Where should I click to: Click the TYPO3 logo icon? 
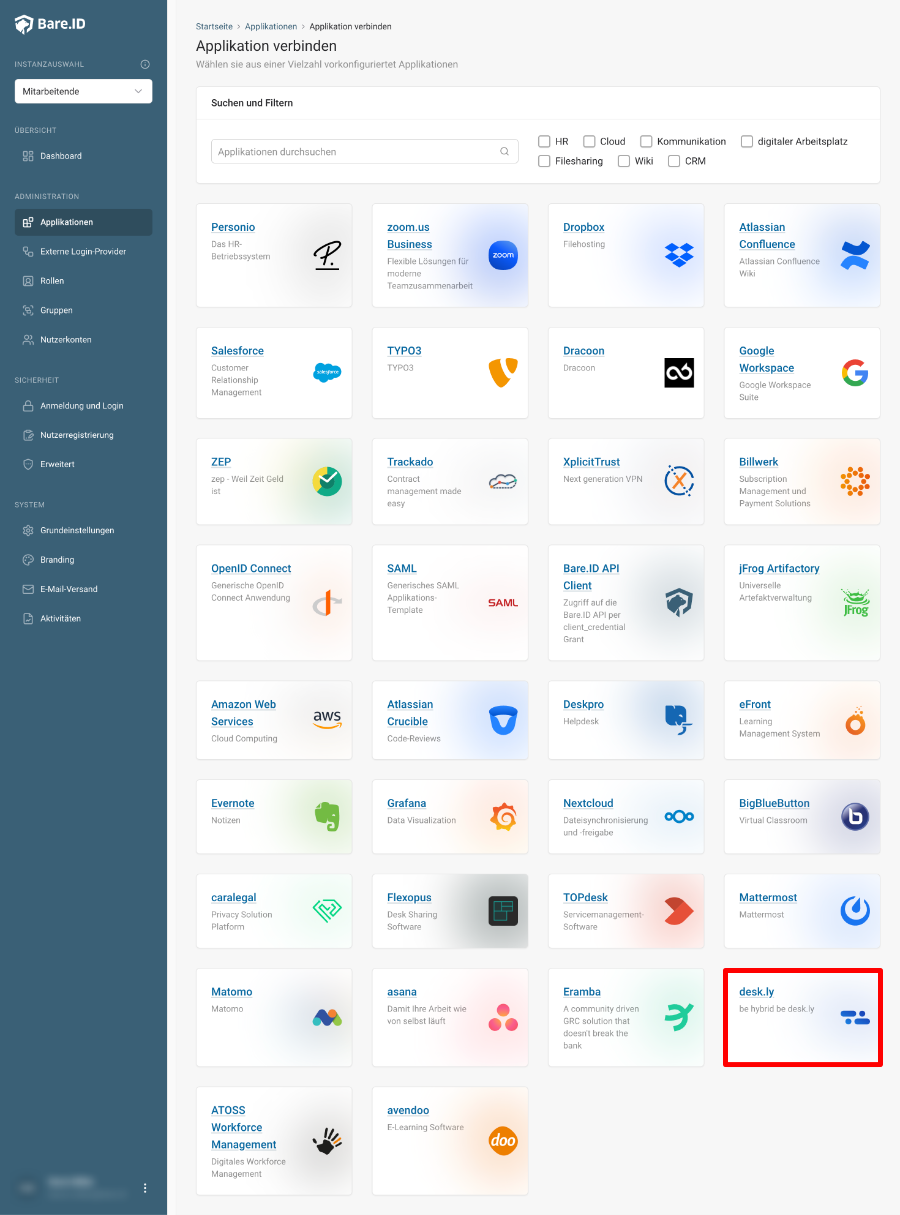tap(503, 373)
